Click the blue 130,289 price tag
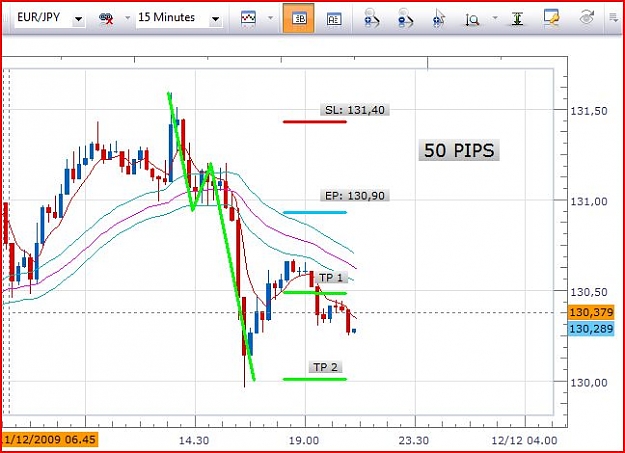This screenshot has height=453, width=625. click(591, 329)
